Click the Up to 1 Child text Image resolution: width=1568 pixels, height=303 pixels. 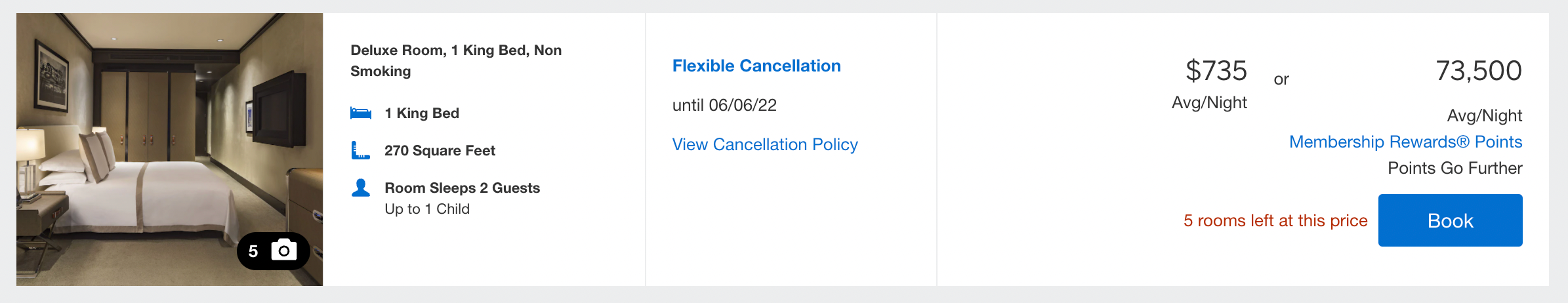(x=426, y=209)
